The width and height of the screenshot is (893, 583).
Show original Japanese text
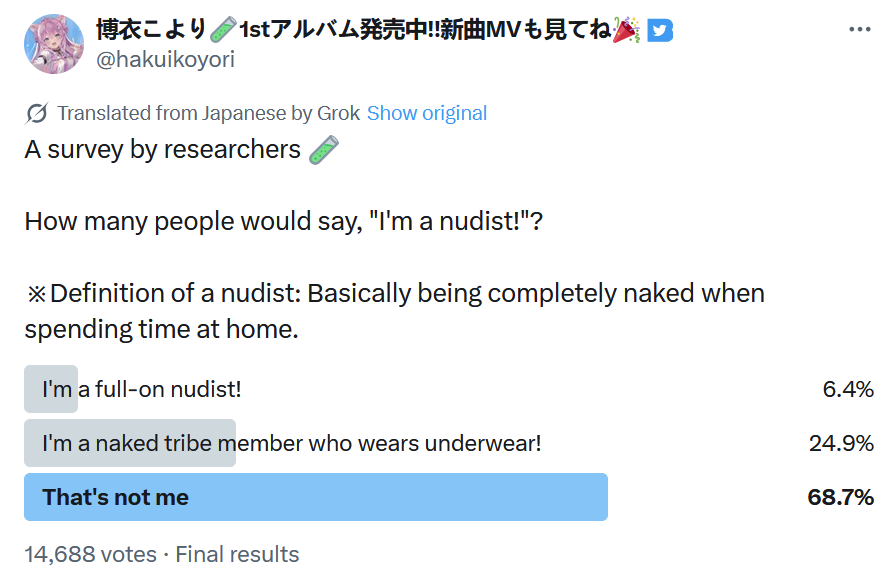click(427, 113)
